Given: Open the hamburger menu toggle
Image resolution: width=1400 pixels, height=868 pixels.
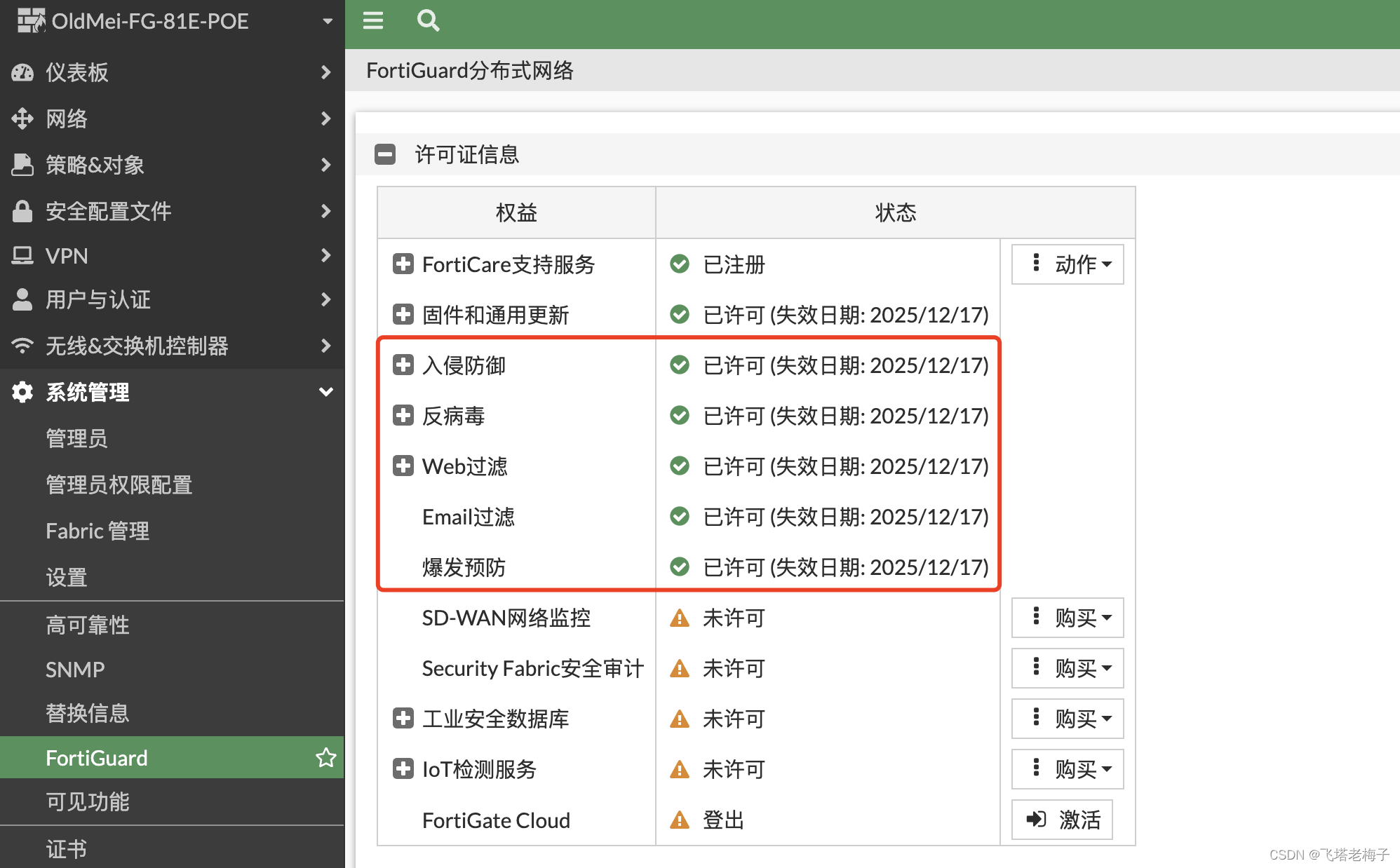Looking at the screenshot, I should (373, 21).
